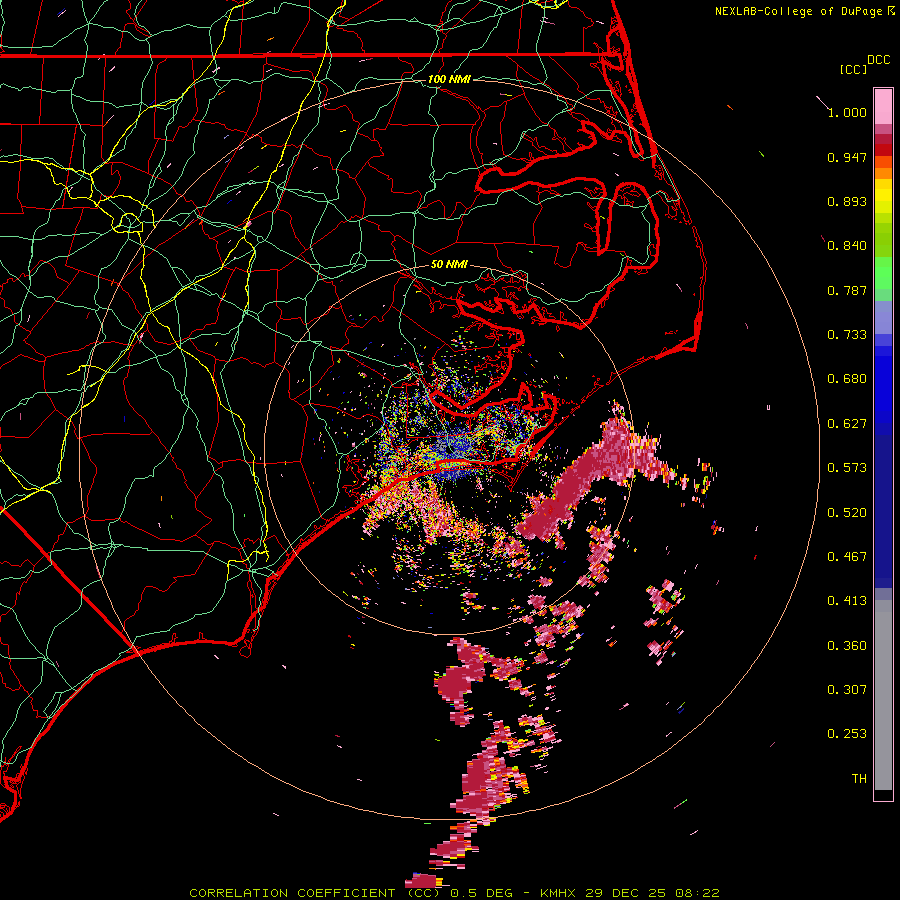Pick the light pink swatch beside 1.000
900x900 pixels.
point(883,107)
